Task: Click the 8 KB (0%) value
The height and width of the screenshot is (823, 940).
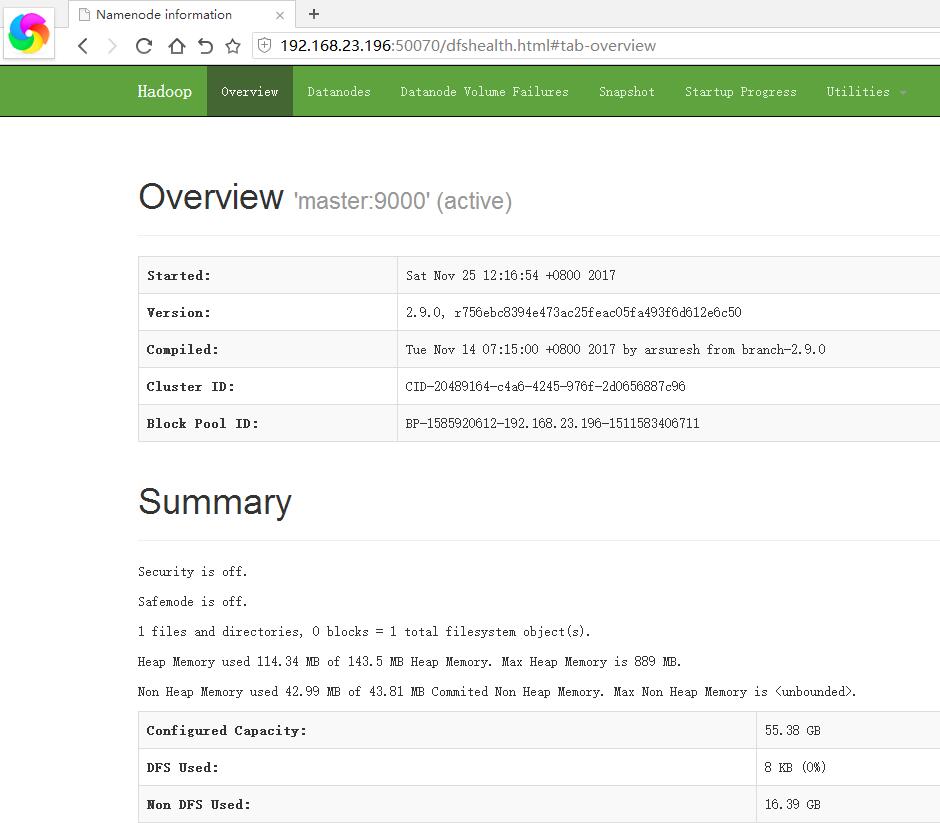Action: pyautogui.click(x=796, y=767)
